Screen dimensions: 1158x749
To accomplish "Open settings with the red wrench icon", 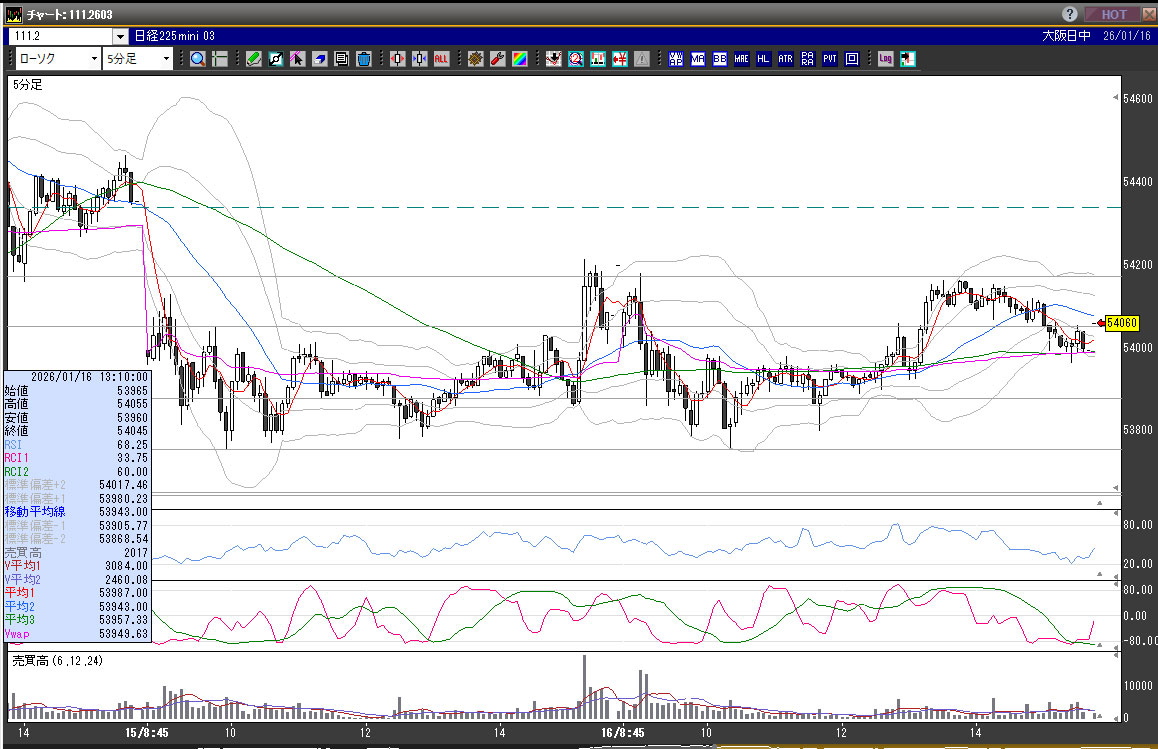I will click(497, 59).
